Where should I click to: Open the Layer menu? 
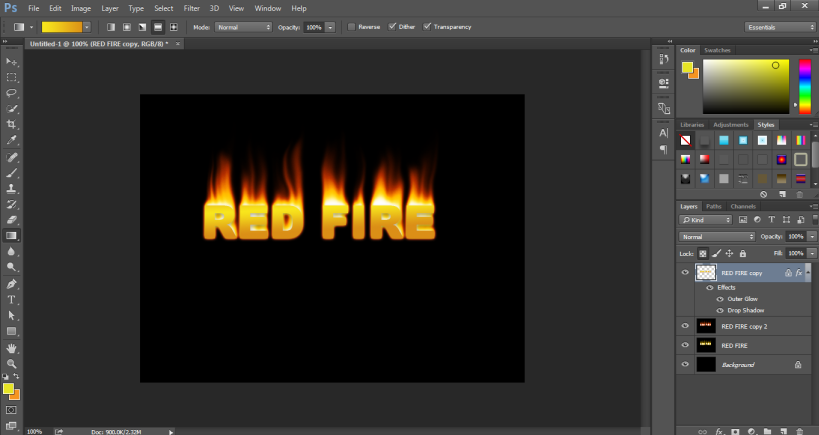click(x=110, y=8)
